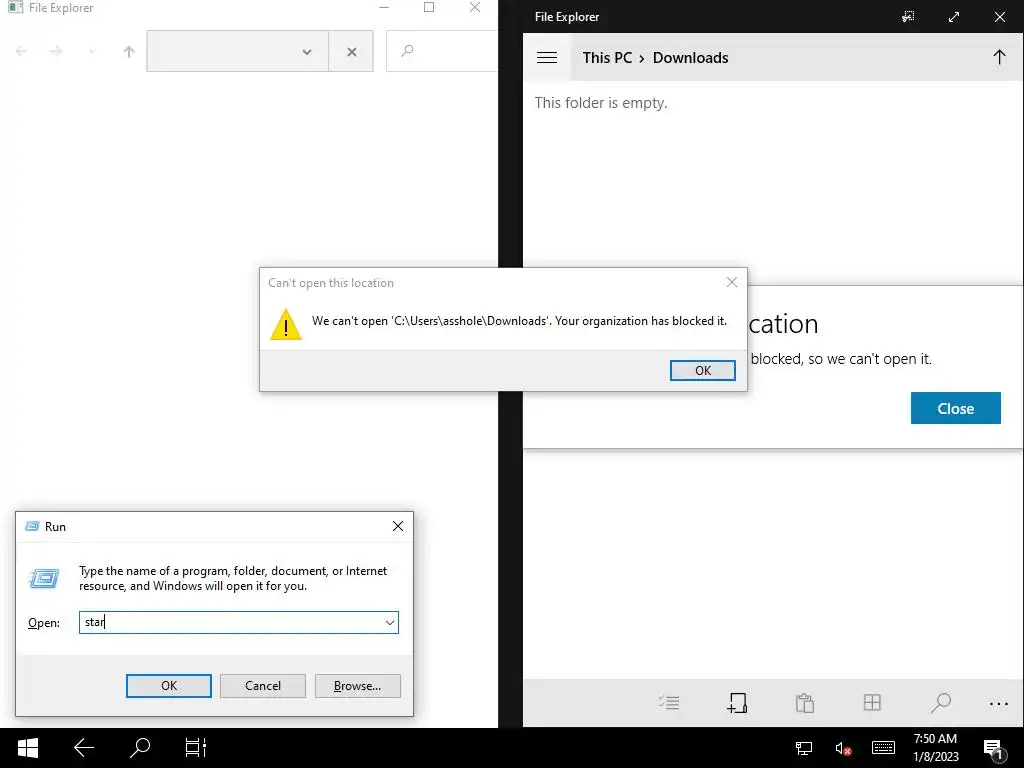This screenshot has width=1024, height=768.
Task: Click back arrow in left File Explorer window
Action: pos(21,51)
